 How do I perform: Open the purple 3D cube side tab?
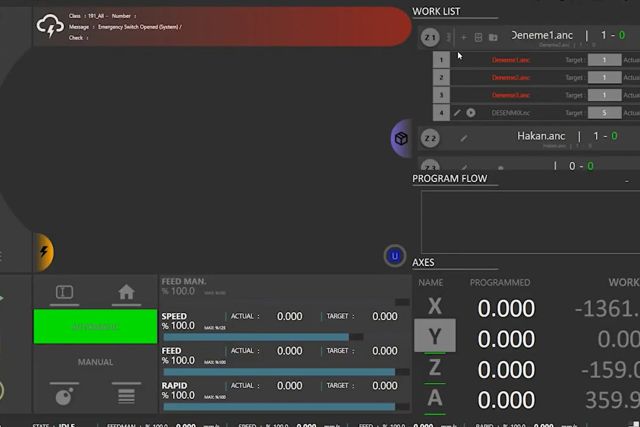coord(401,138)
